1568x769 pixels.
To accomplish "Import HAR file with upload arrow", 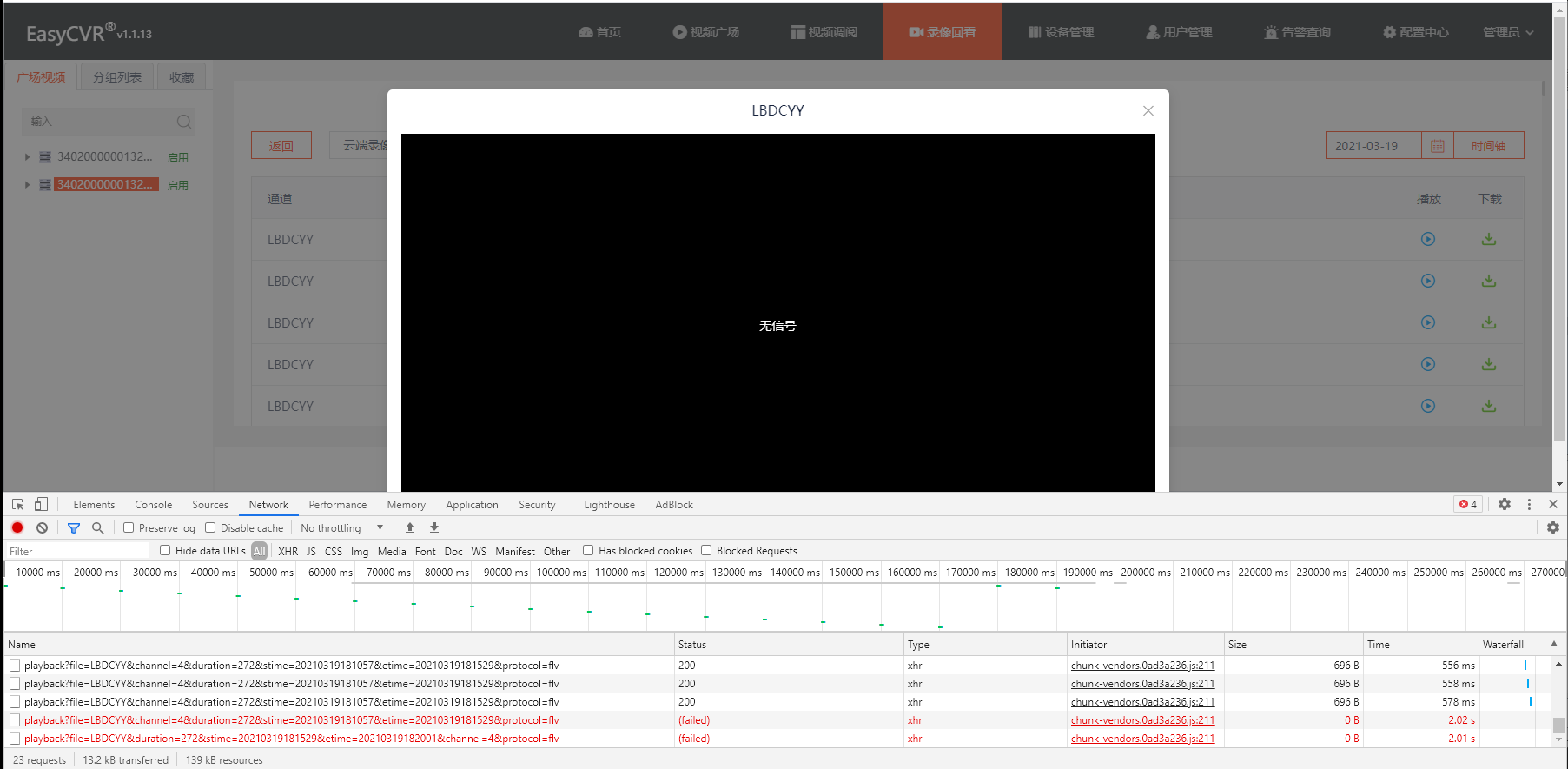I will pyautogui.click(x=410, y=527).
